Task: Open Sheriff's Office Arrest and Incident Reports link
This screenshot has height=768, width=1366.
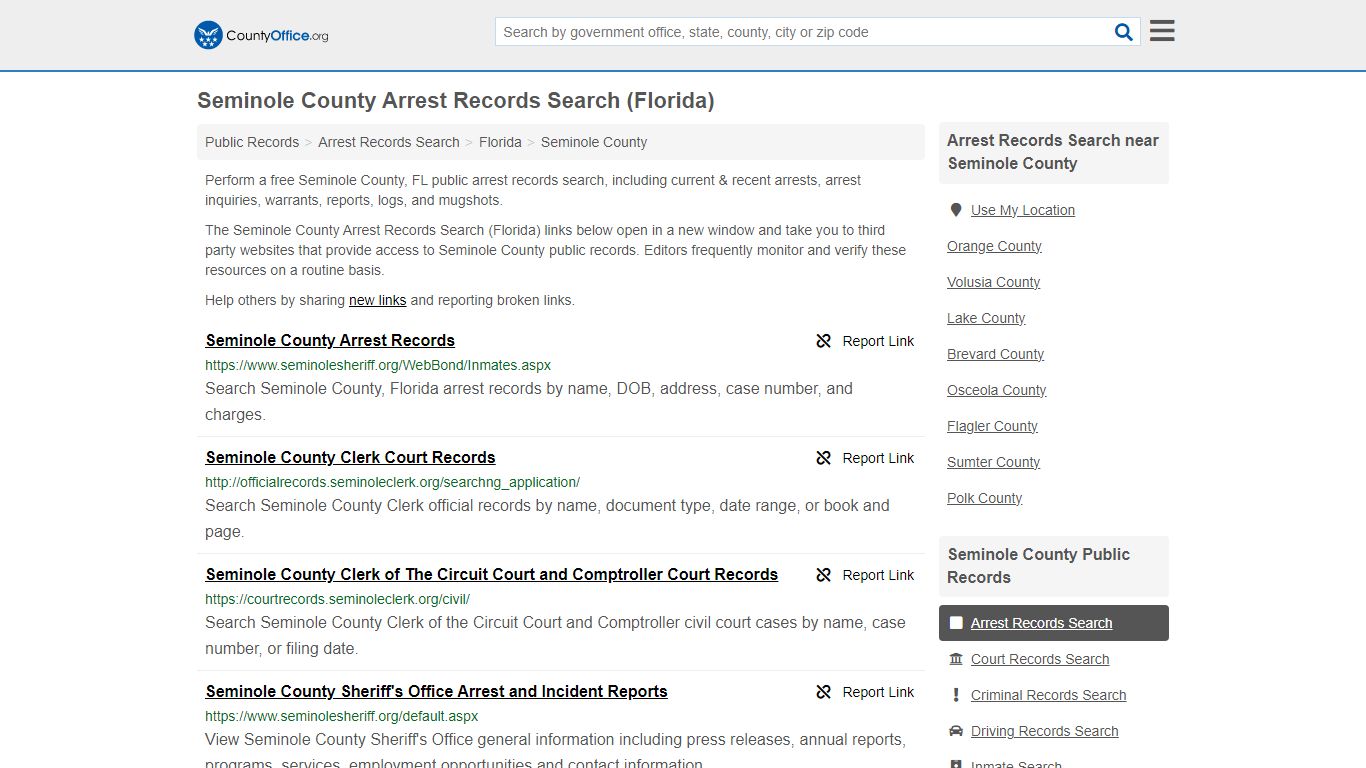Action: point(436,691)
